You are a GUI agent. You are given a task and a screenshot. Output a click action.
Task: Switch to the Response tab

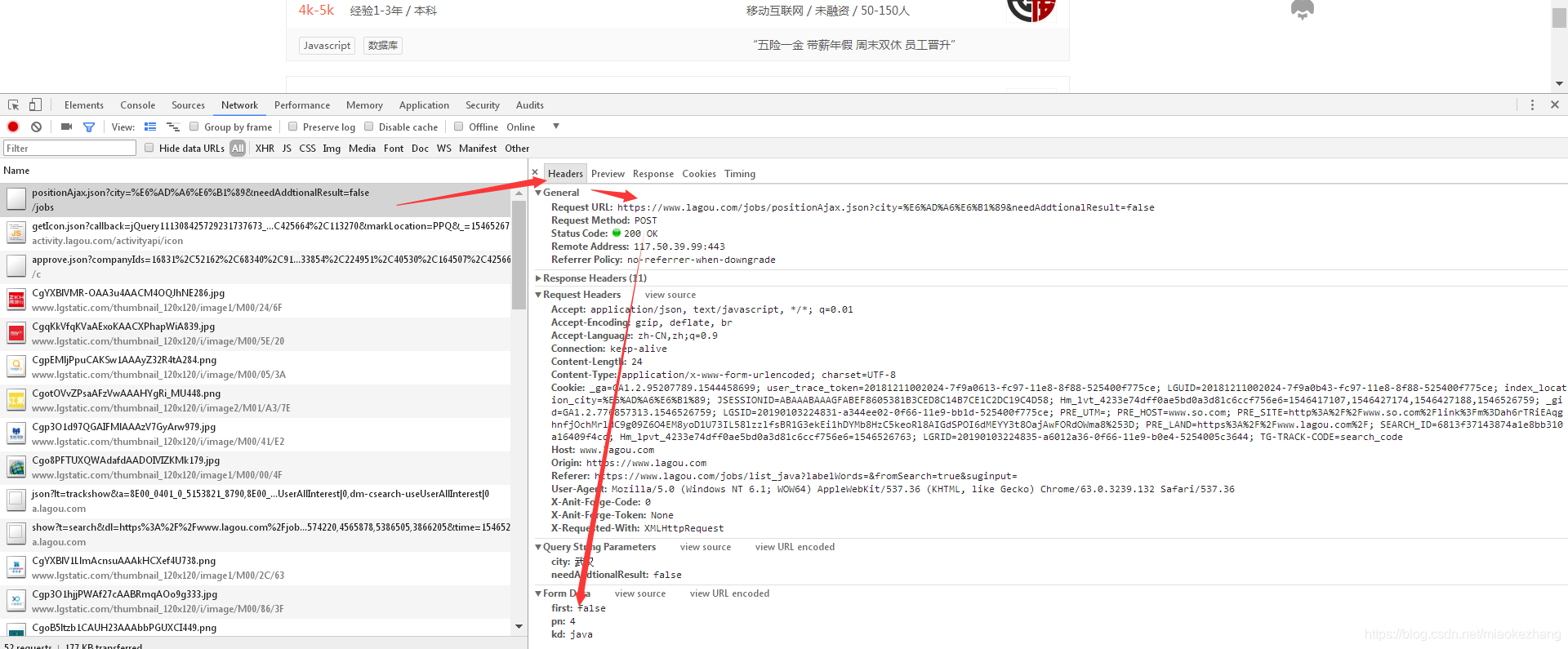point(653,174)
